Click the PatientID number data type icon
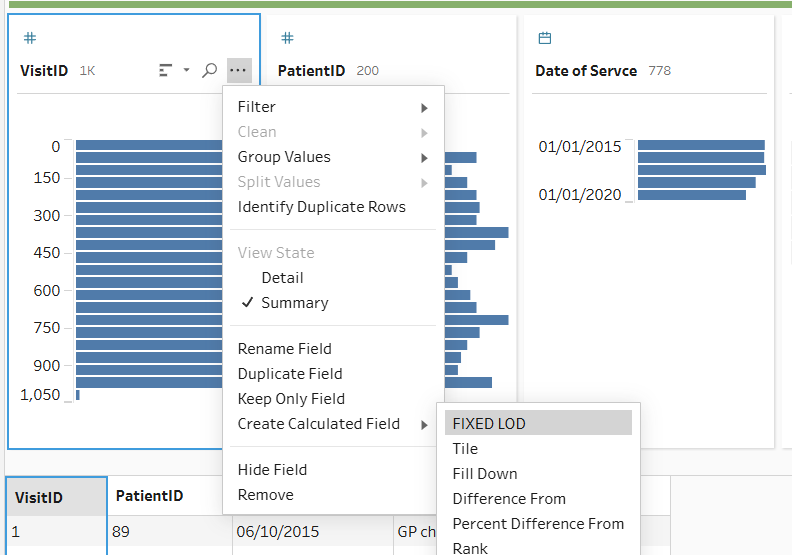 (x=287, y=38)
